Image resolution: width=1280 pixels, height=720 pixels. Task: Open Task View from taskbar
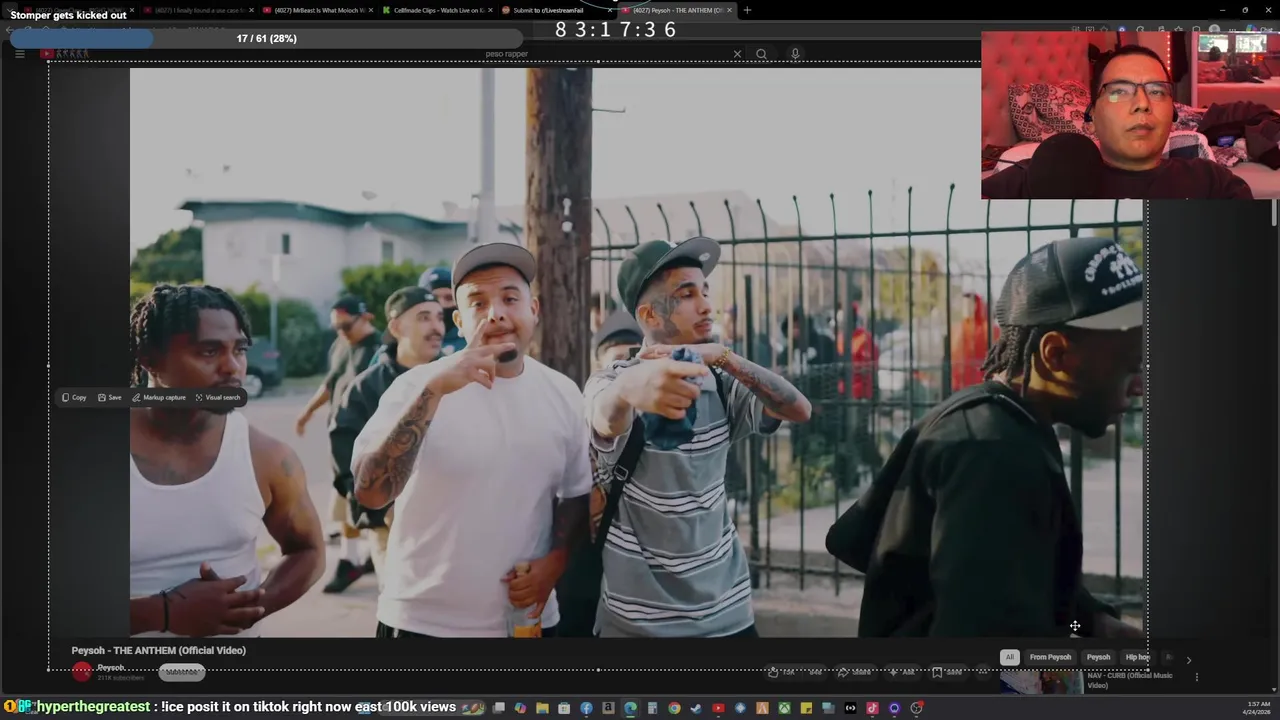pyautogui.click(x=498, y=708)
